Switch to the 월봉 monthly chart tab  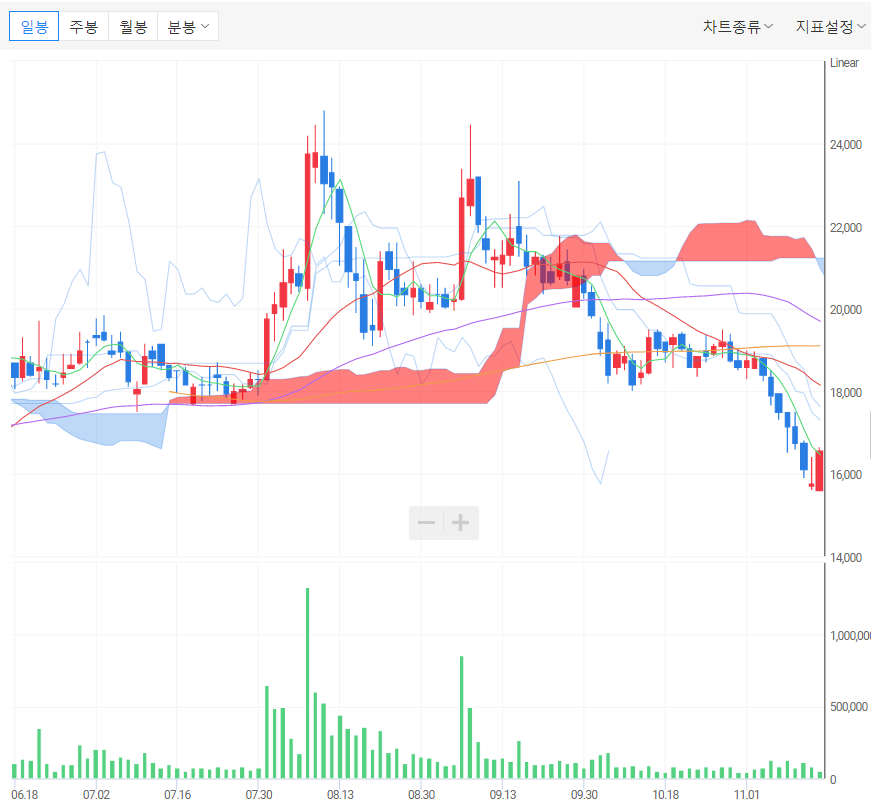(x=133, y=26)
